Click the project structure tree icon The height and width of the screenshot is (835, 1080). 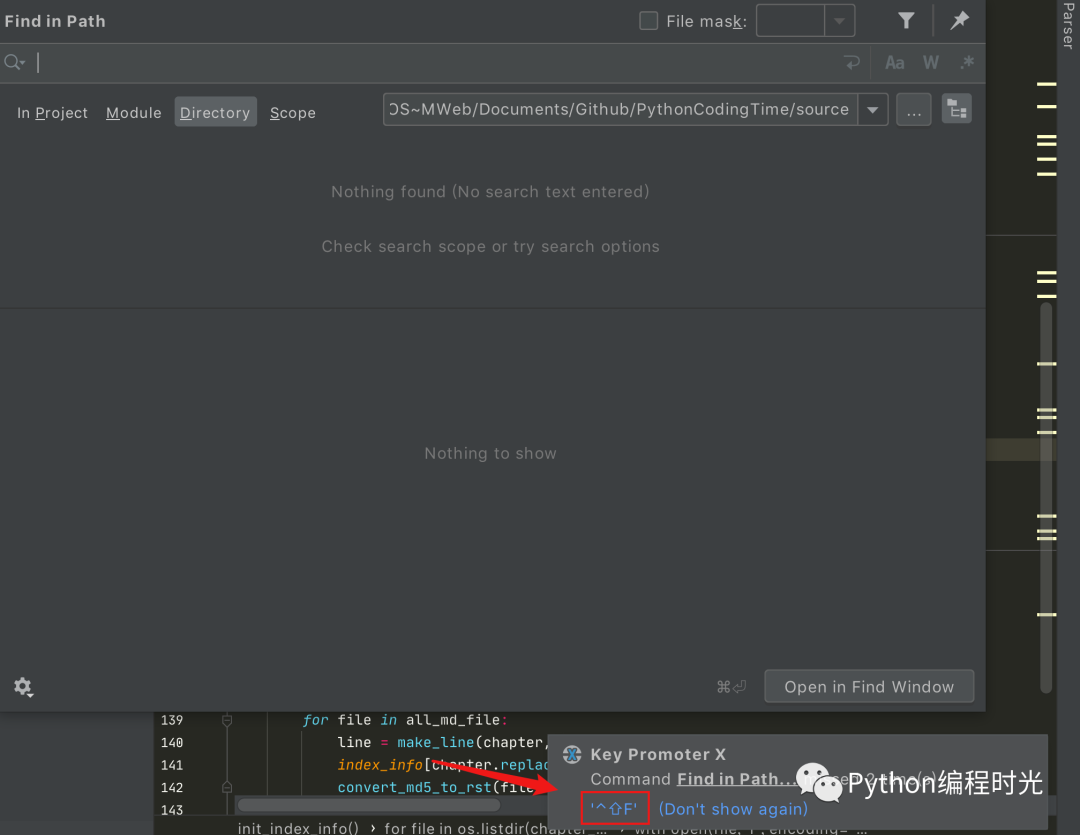[956, 109]
